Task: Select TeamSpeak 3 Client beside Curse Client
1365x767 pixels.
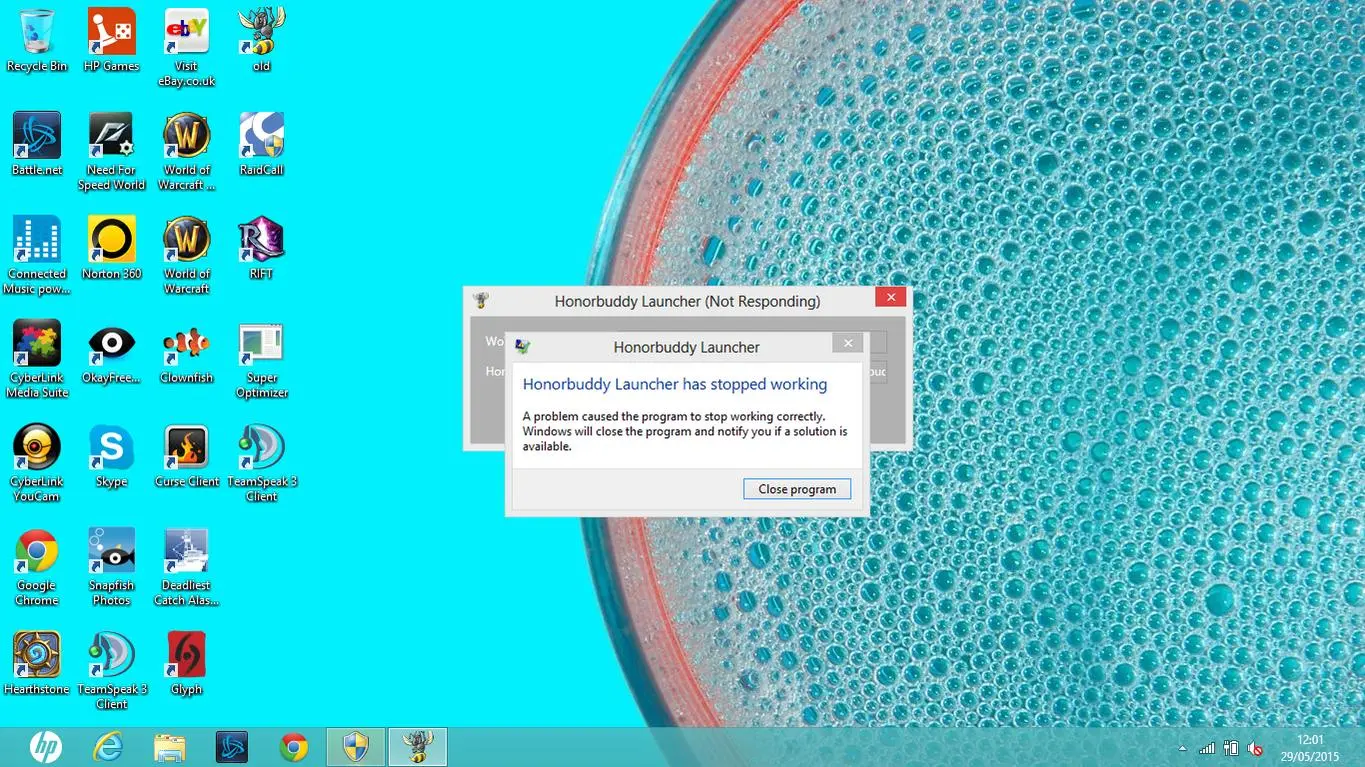Action: pyautogui.click(x=261, y=463)
